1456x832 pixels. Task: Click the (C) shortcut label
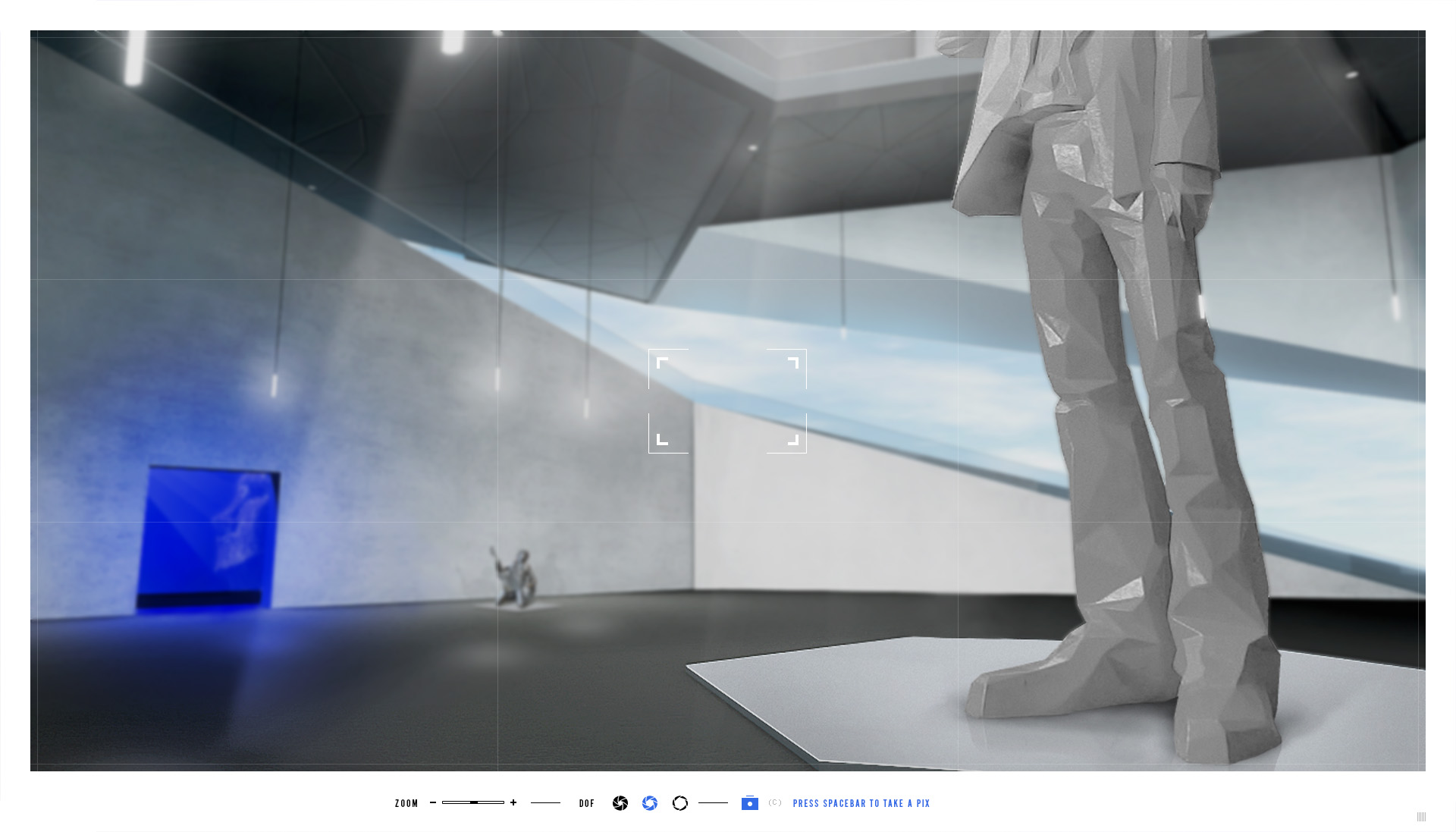775,803
